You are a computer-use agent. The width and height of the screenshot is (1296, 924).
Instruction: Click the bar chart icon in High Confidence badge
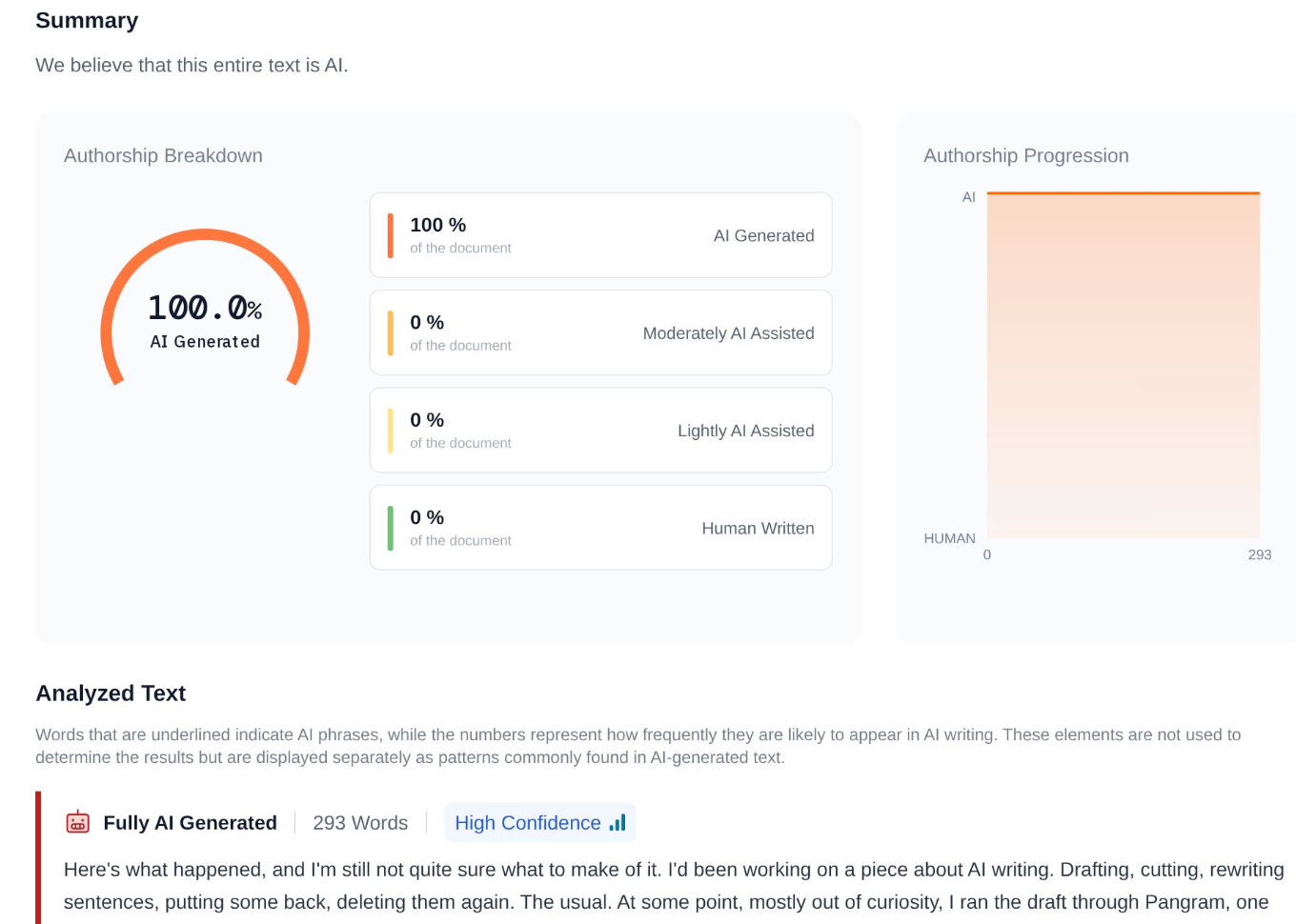click(x=618, y=823)
